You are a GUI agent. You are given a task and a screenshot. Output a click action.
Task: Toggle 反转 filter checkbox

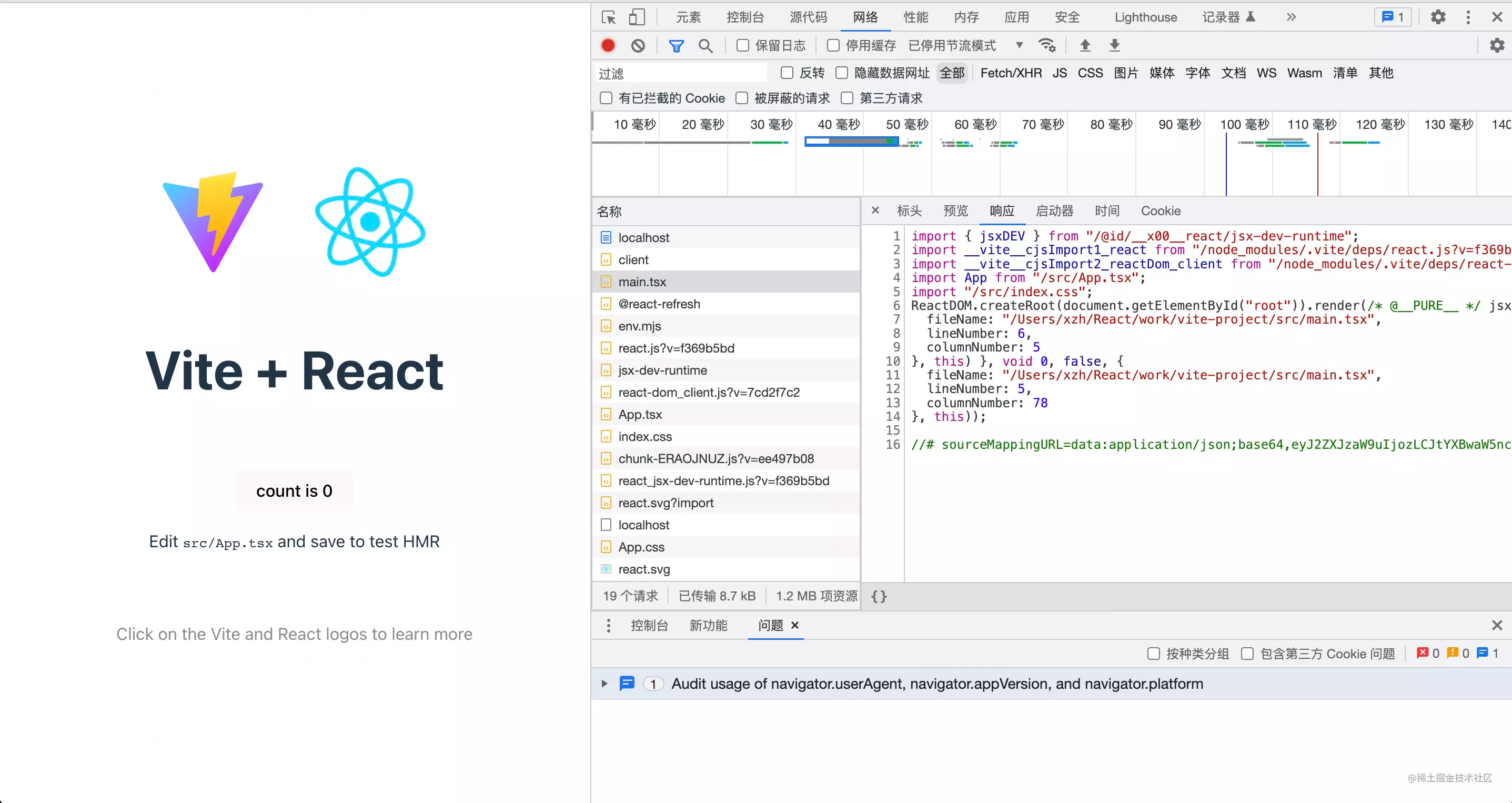click(x=787, y=73)
